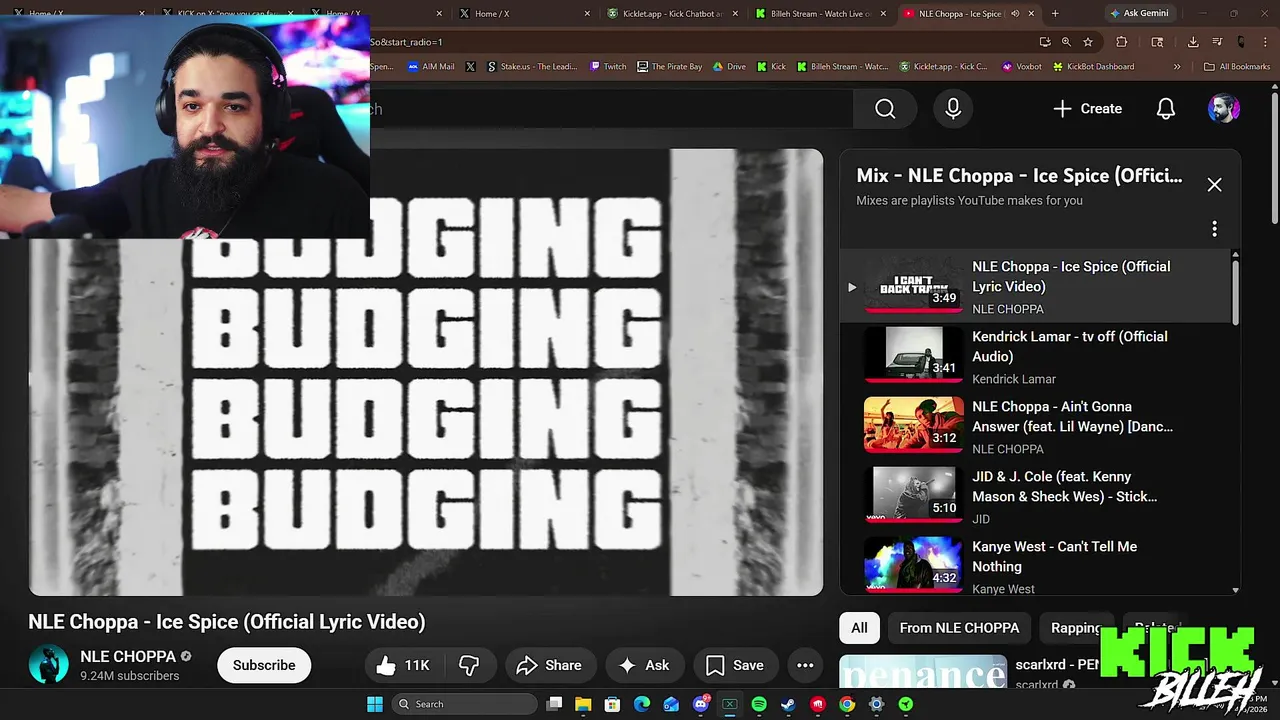Viewport: 1280px width, 720px height.
Task: Open Steam from the taskbar
Action: pyautogui.click(x=788, y=704)
